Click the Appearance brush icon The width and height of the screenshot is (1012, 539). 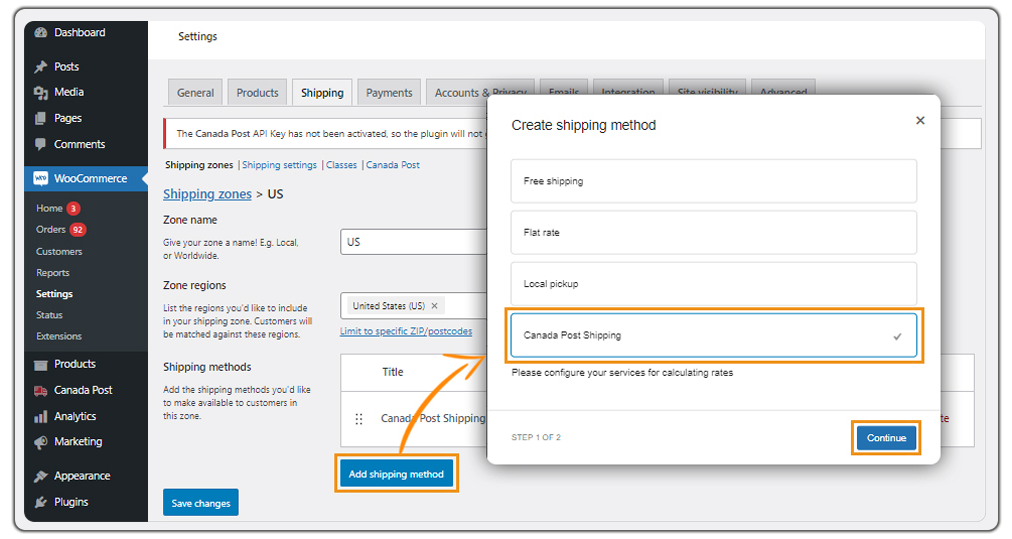41,476
